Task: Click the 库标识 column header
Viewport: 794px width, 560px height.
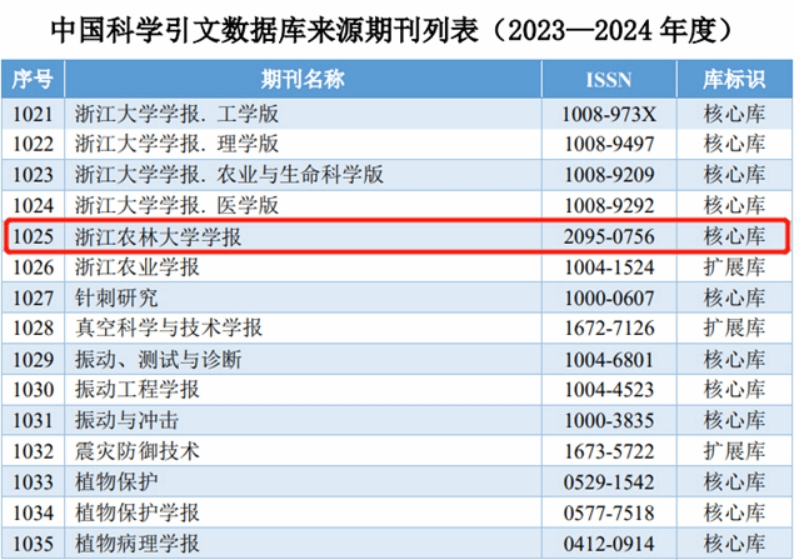Action: (733, 79)
